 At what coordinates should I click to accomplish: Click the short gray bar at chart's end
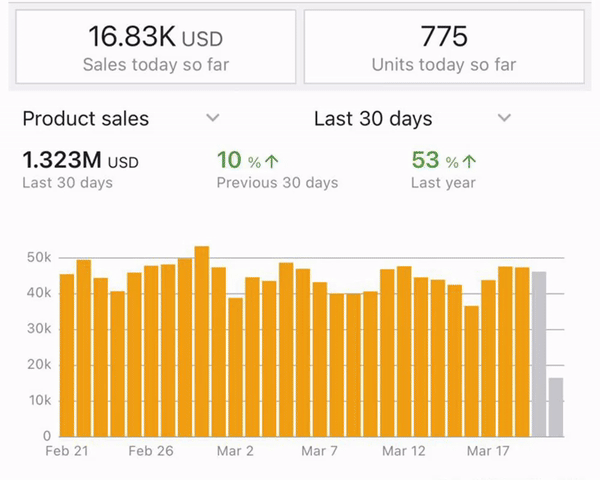click(556, 406)
